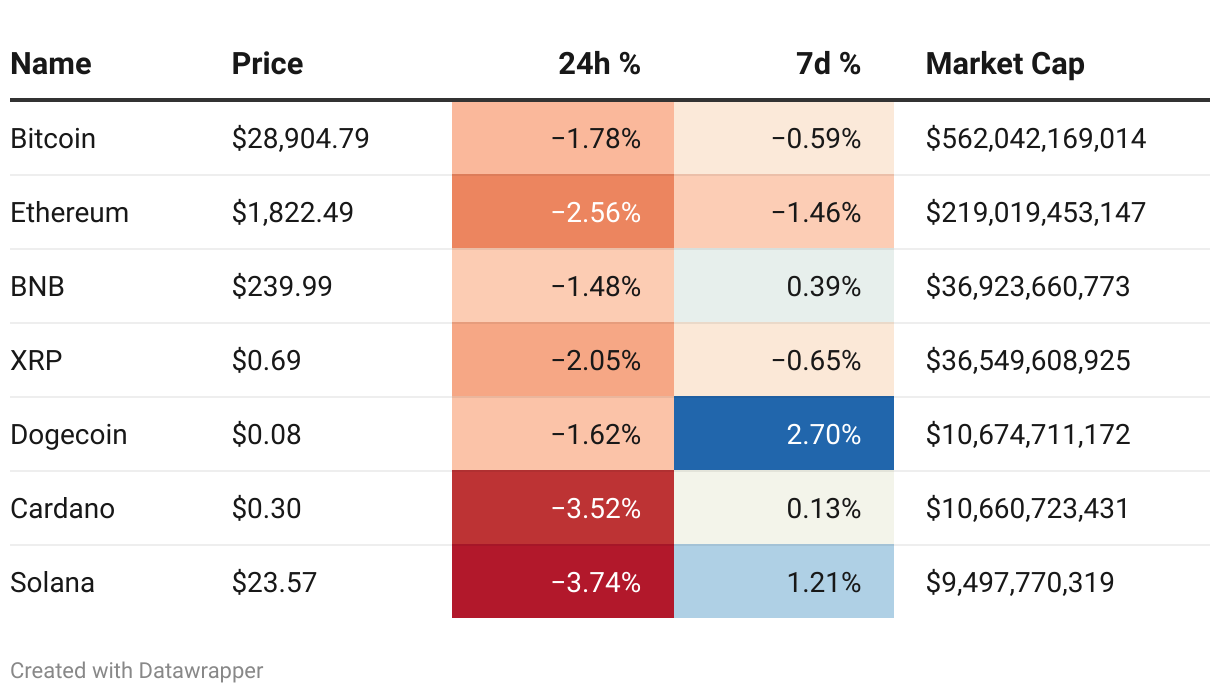The height and width of the screenshot is (694, 1220).
Task: Click Solana's light blue 1.21% cell
Action: [784, 582]
